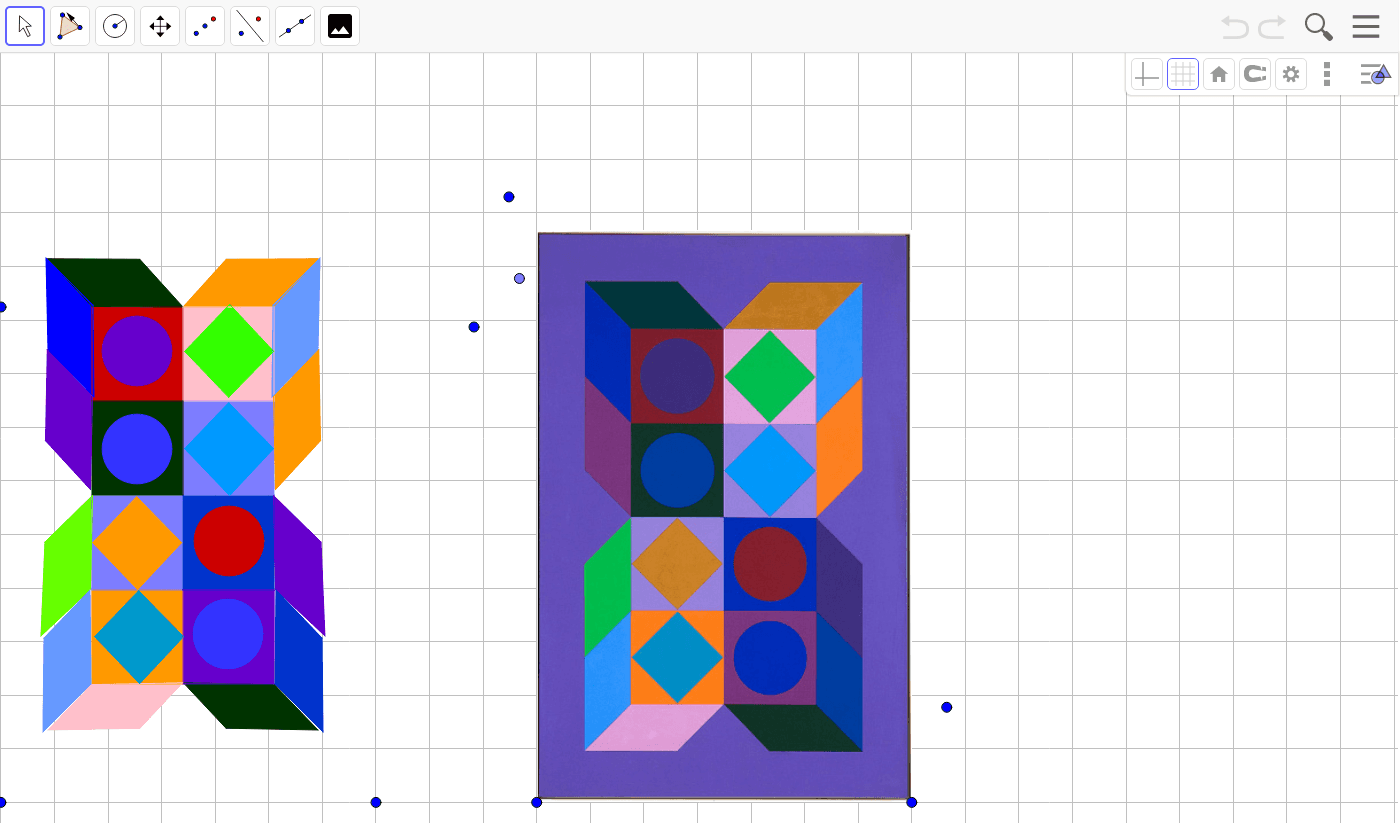The height and width of the screenshot is (825, 1400).
Task: Select the Move arrow tool
Action: 25,26
